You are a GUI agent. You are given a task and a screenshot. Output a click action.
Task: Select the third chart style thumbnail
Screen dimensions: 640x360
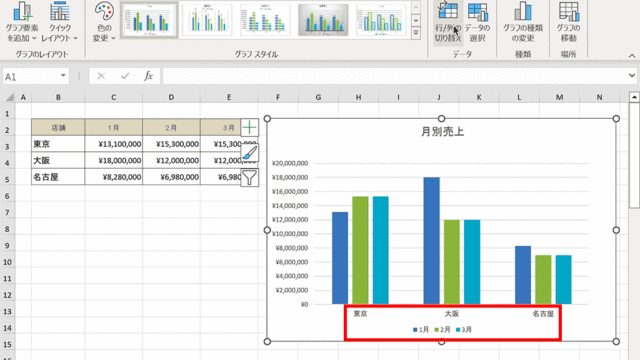pos(265,20)
